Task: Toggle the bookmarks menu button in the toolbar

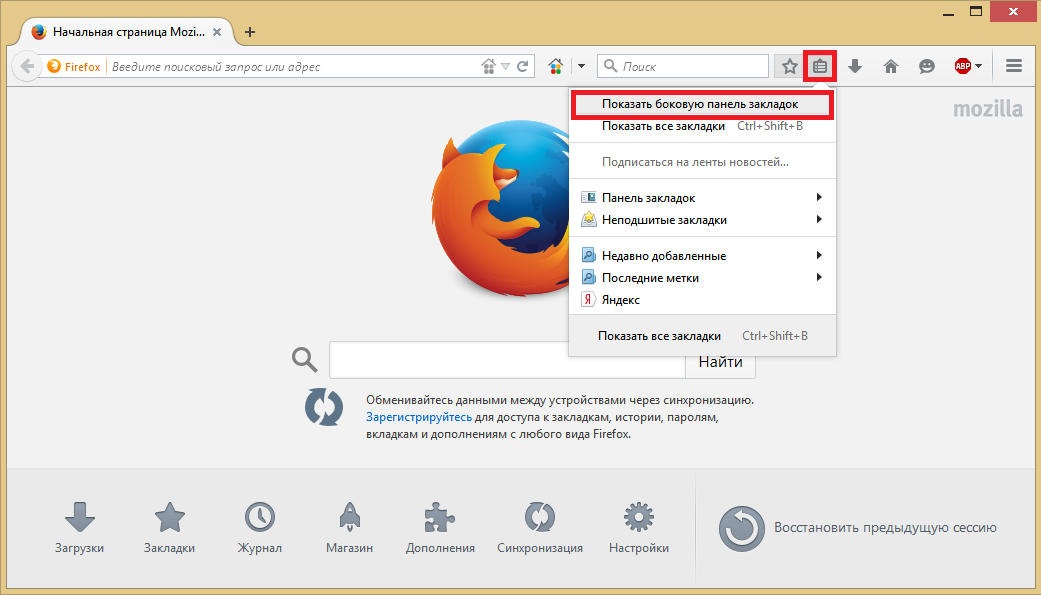Action: 820,66
